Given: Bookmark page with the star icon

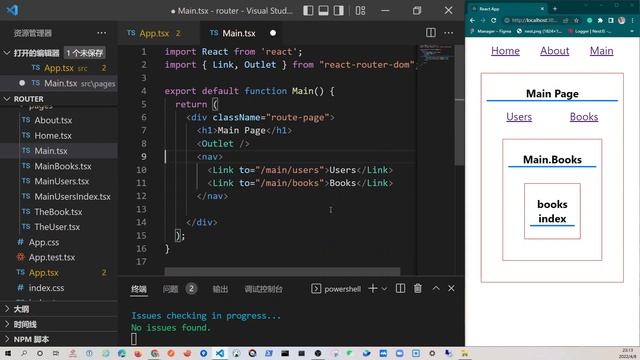Looking at the screenshot, I should click(576, 20).
